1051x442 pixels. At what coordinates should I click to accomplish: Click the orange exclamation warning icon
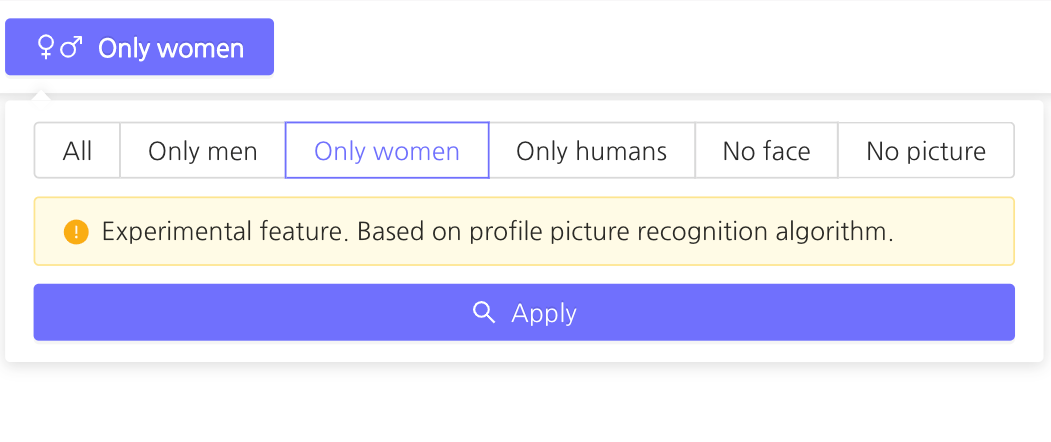76,232
